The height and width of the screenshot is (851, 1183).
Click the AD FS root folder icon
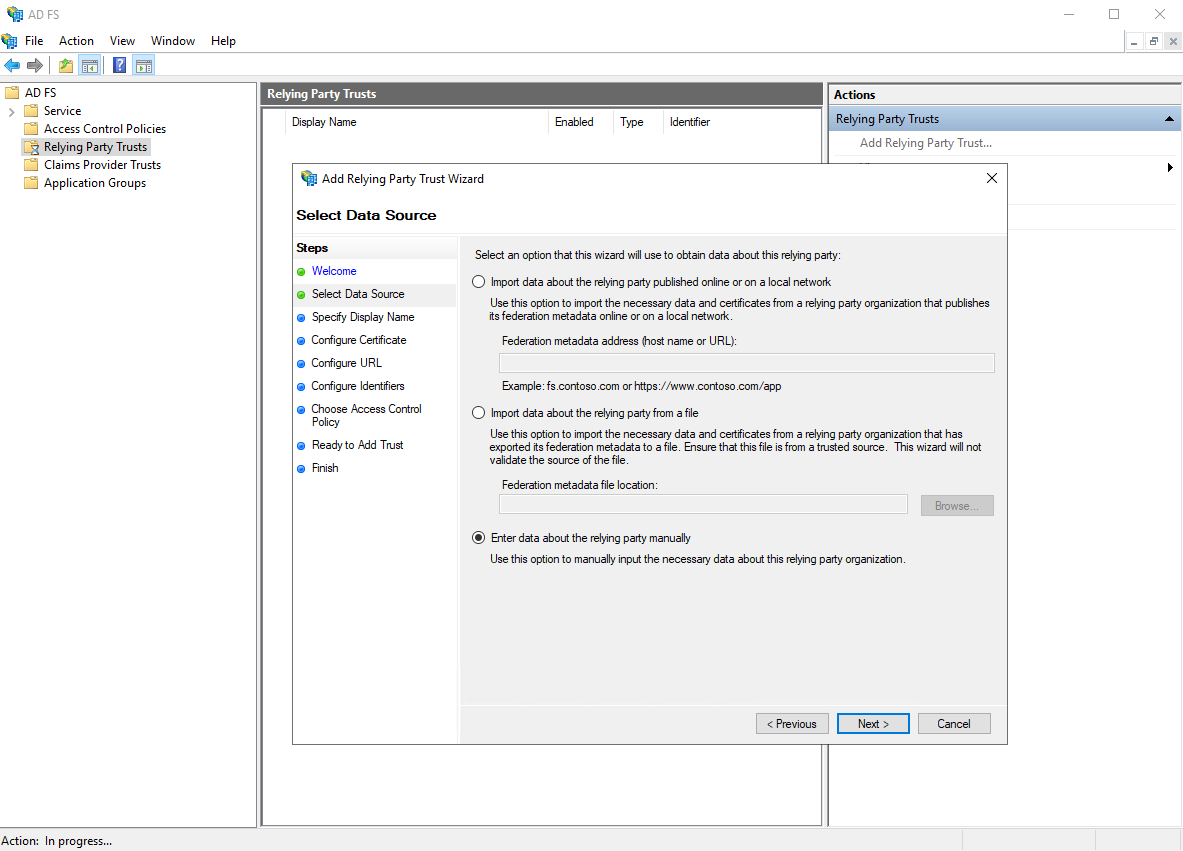pos(12,93)
